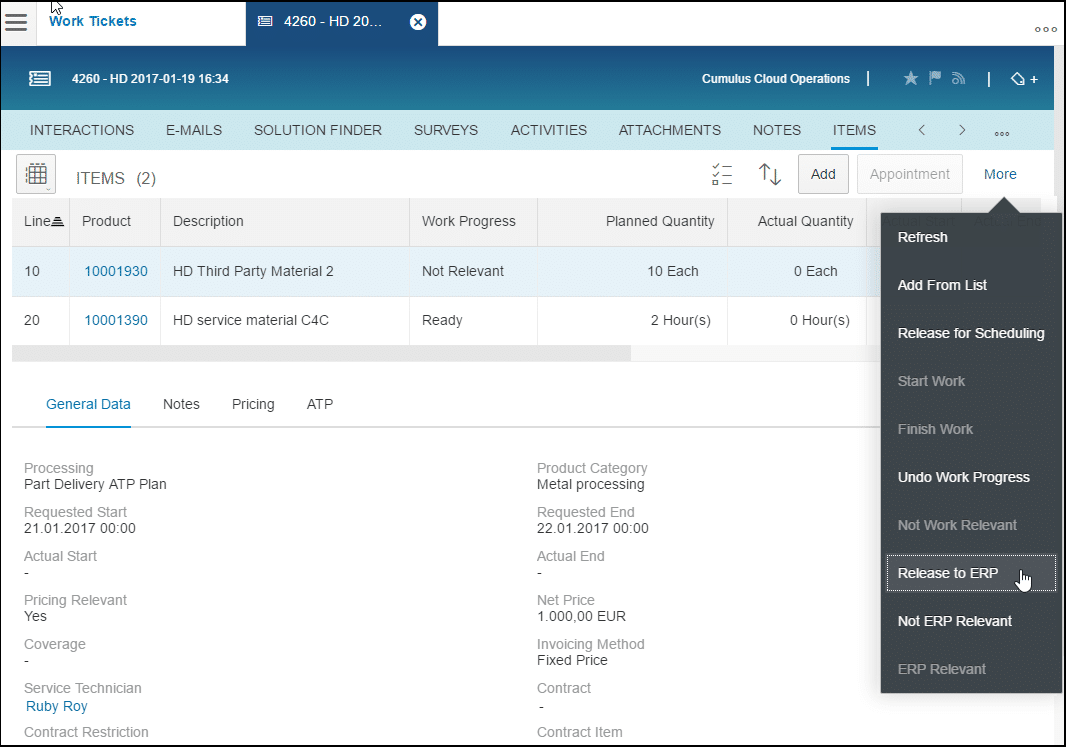Open the hamburger navigation menu
The height and width of the screenshot is (747, 1066).
(17, 22)
